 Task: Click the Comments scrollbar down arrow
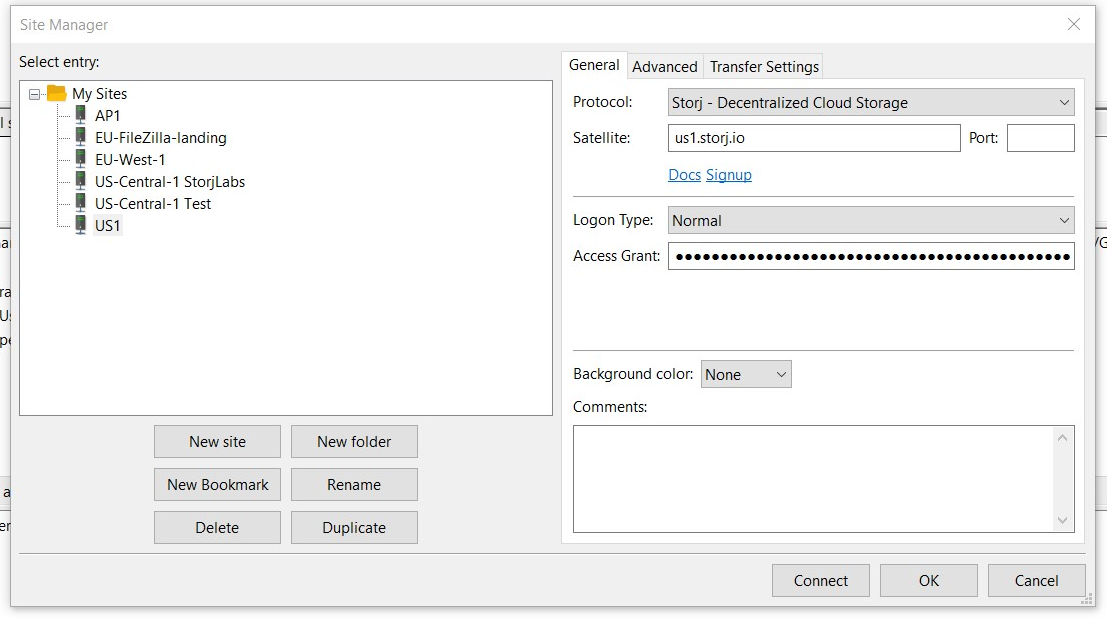pyautogui.click(x=1063, y=520)
